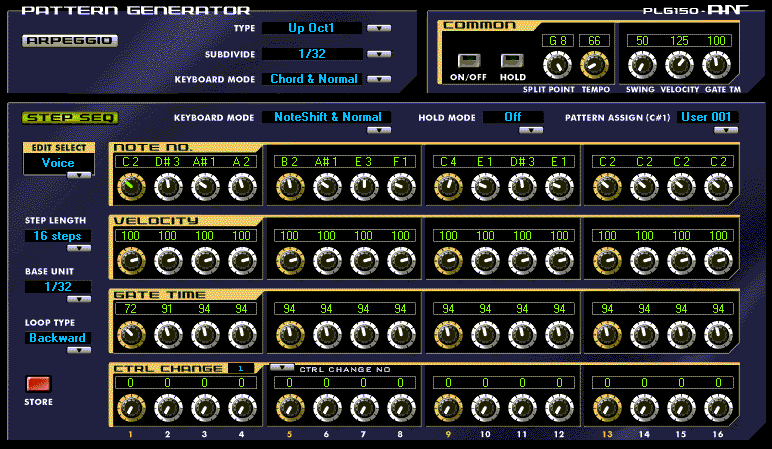Click the Subdivide value field 1/32

[312, 54]
